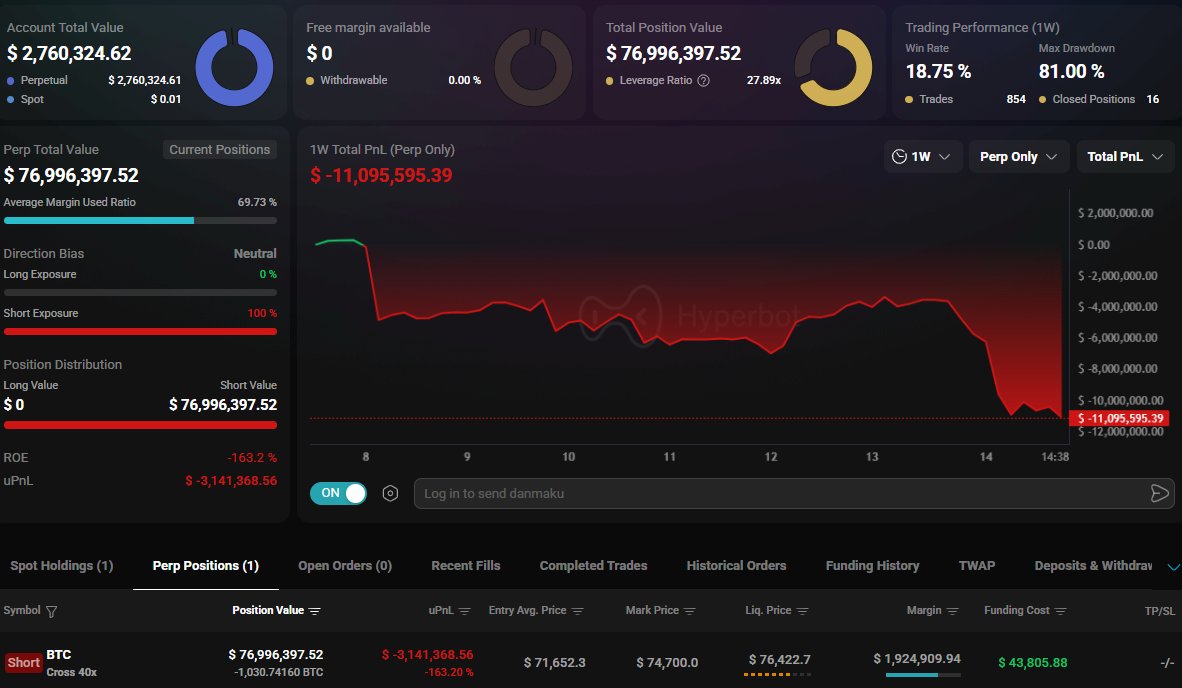
Task: View the Historical Orders tab
Action: coord(736,566)
